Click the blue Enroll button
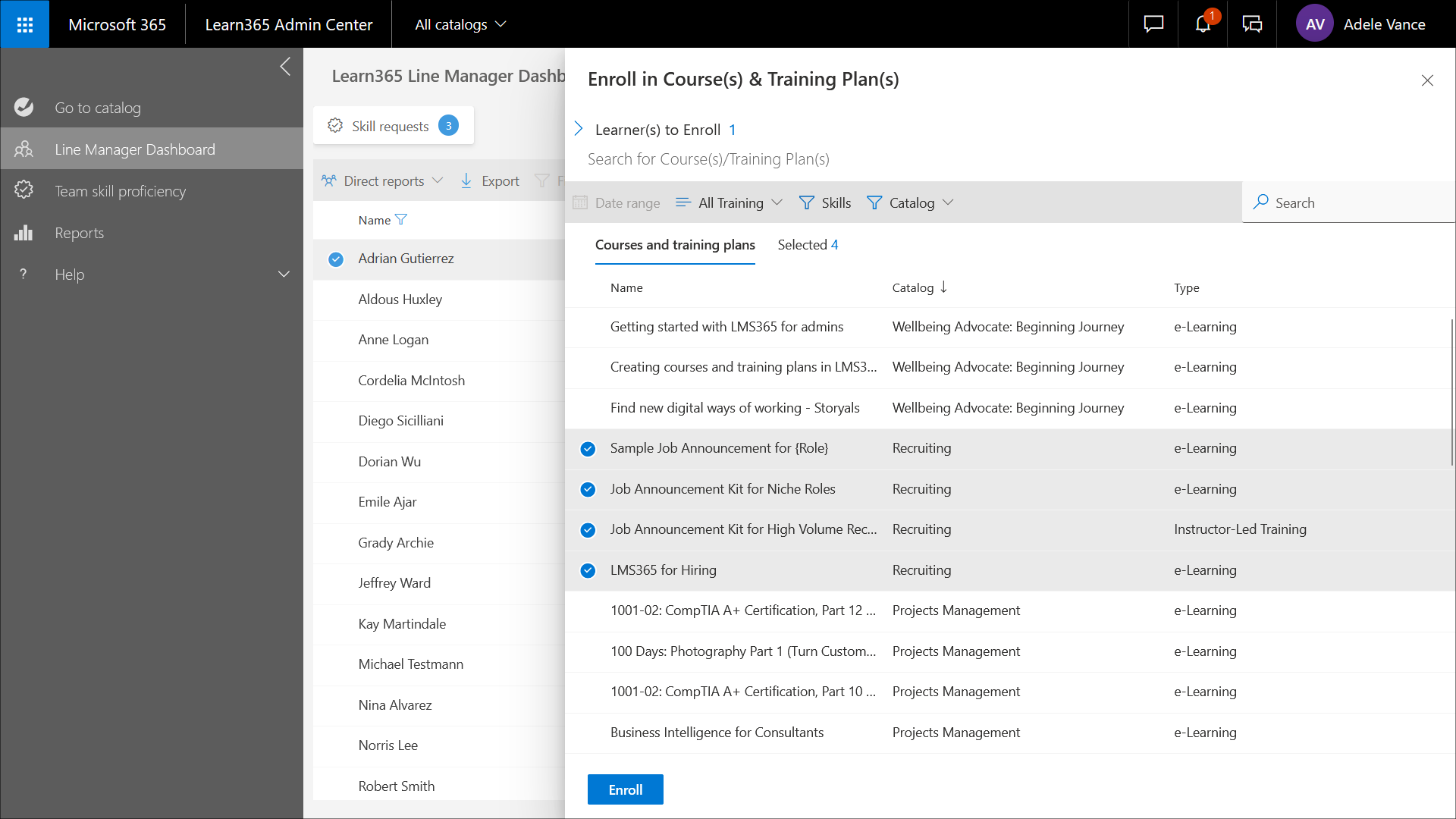 [x=625, y=789]
